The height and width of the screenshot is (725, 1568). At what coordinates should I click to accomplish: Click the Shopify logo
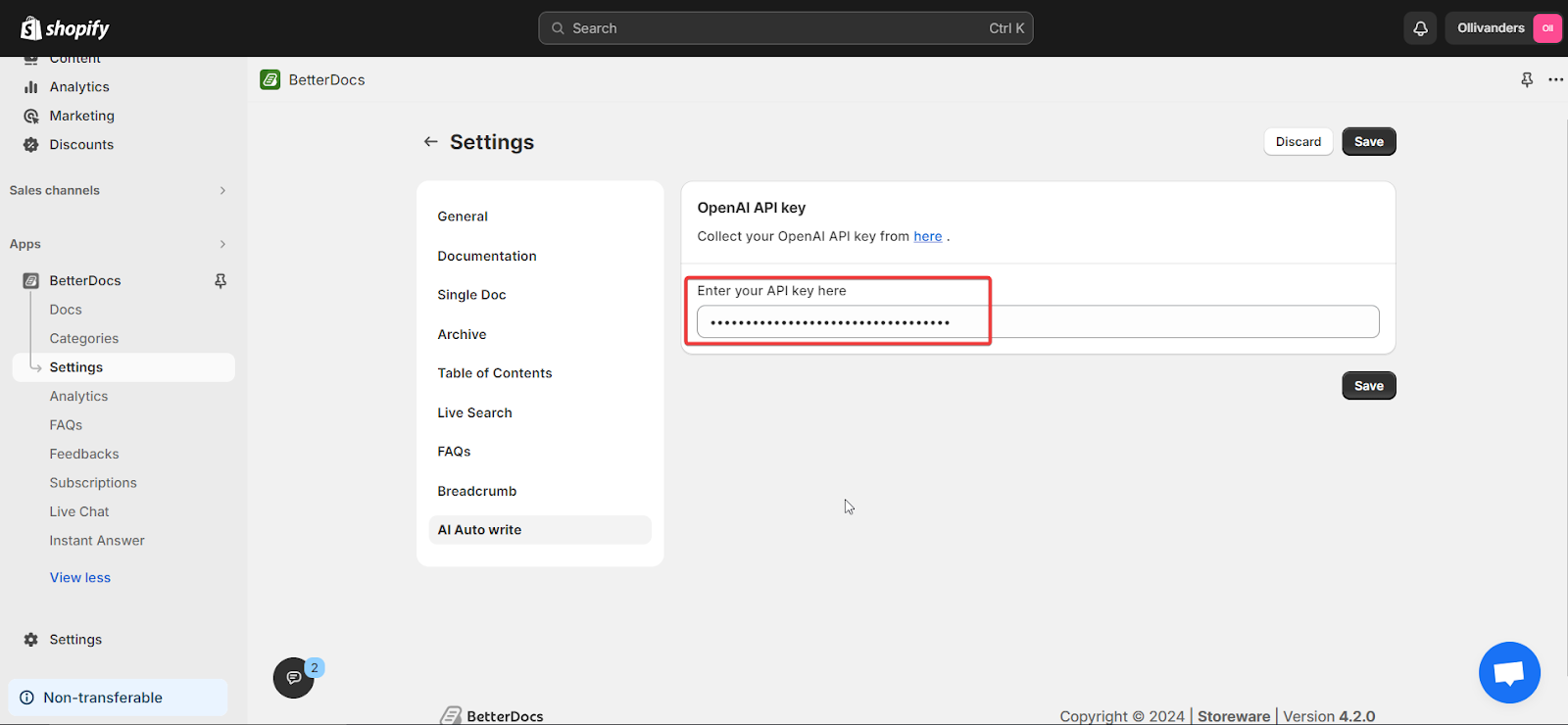pos(65,28)
